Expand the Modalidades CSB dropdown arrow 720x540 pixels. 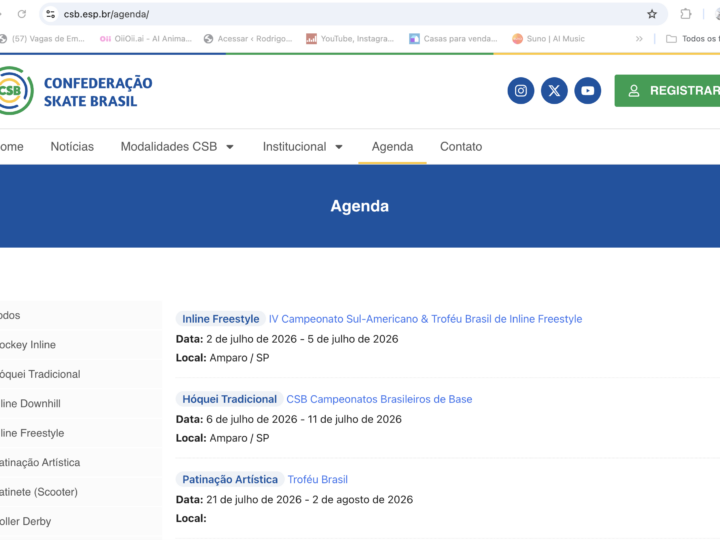[230, 147]
